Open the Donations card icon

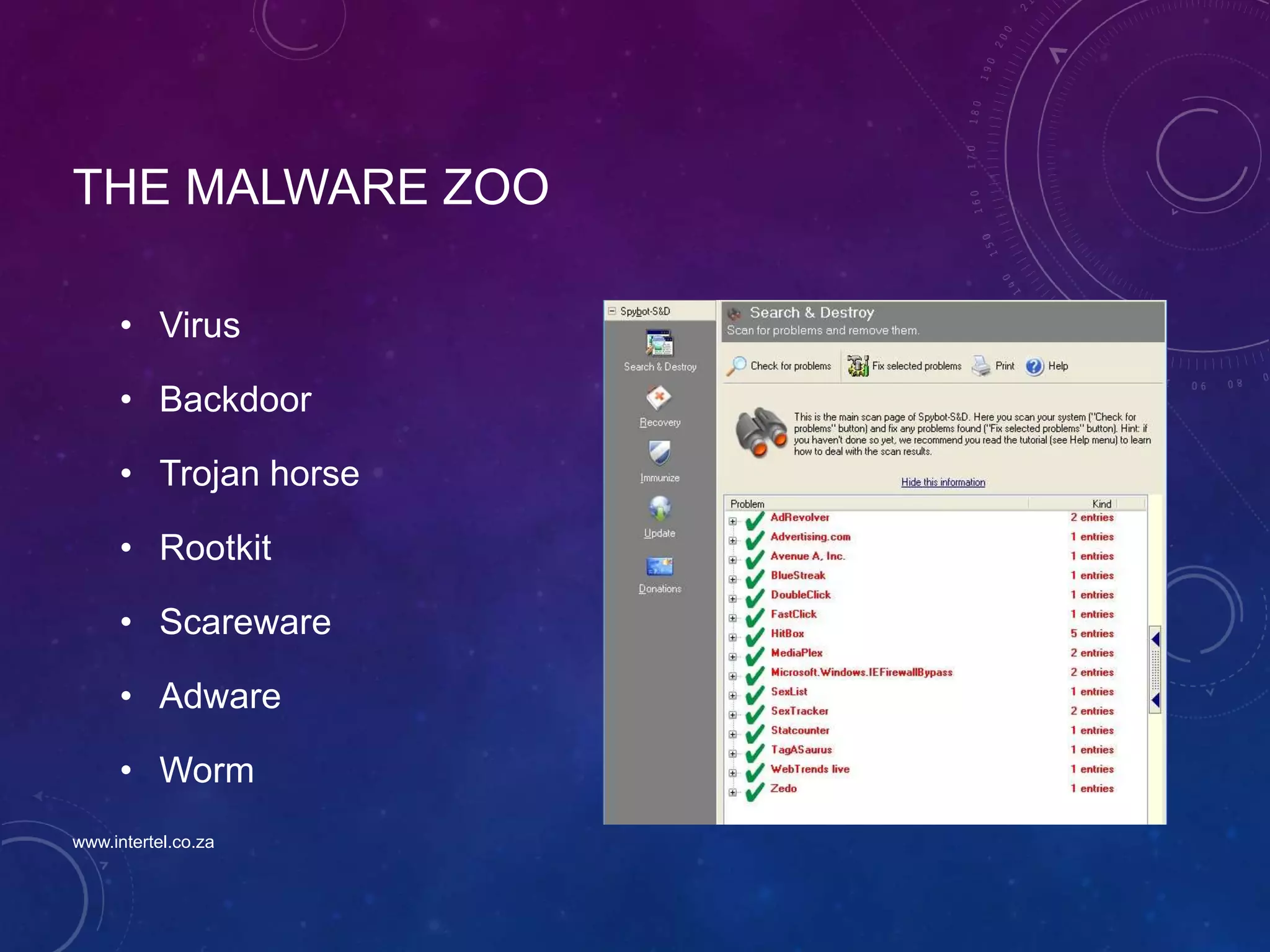click(659, 566)
